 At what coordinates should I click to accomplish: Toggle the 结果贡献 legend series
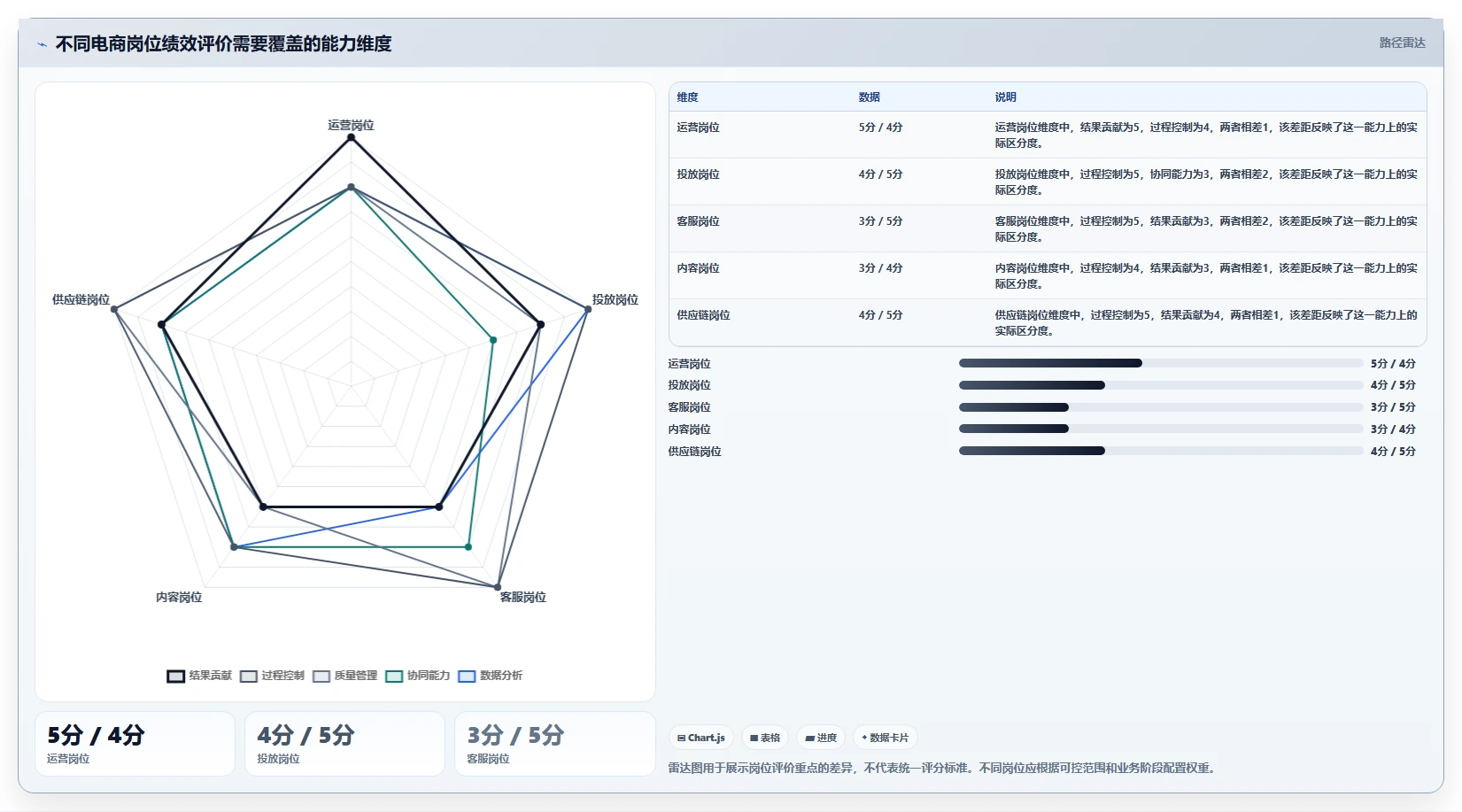coord(199,676)
